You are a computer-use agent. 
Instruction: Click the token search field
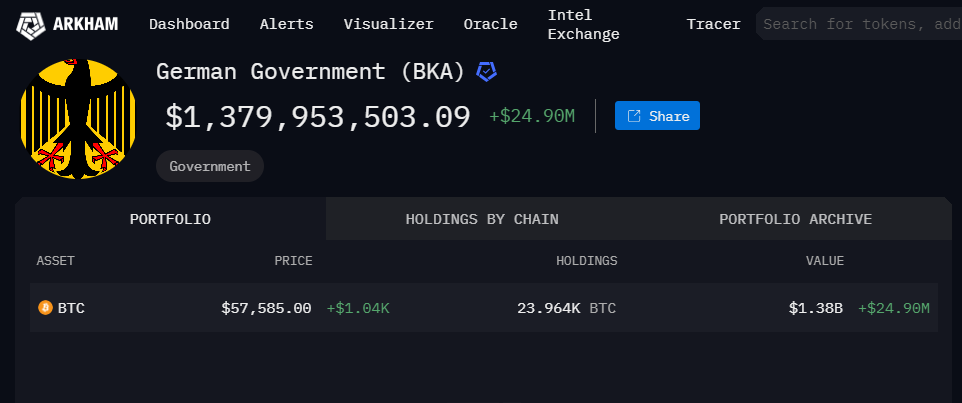[860, 24]
